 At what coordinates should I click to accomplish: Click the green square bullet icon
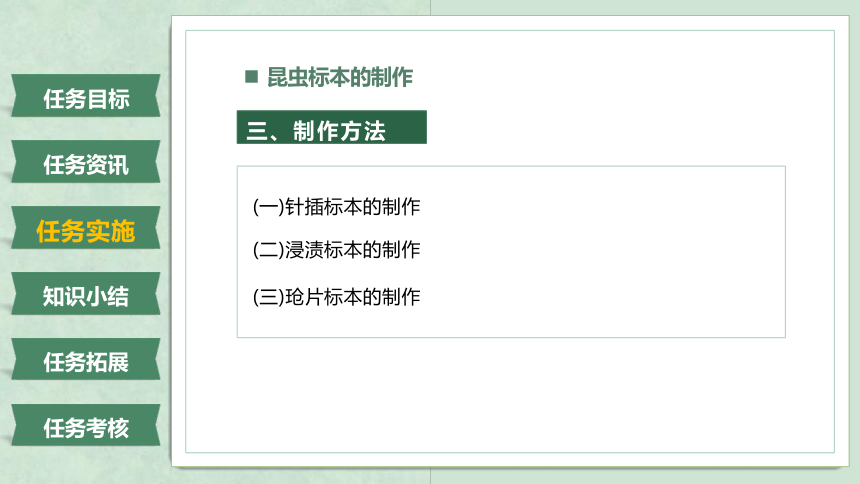(252, 76)
